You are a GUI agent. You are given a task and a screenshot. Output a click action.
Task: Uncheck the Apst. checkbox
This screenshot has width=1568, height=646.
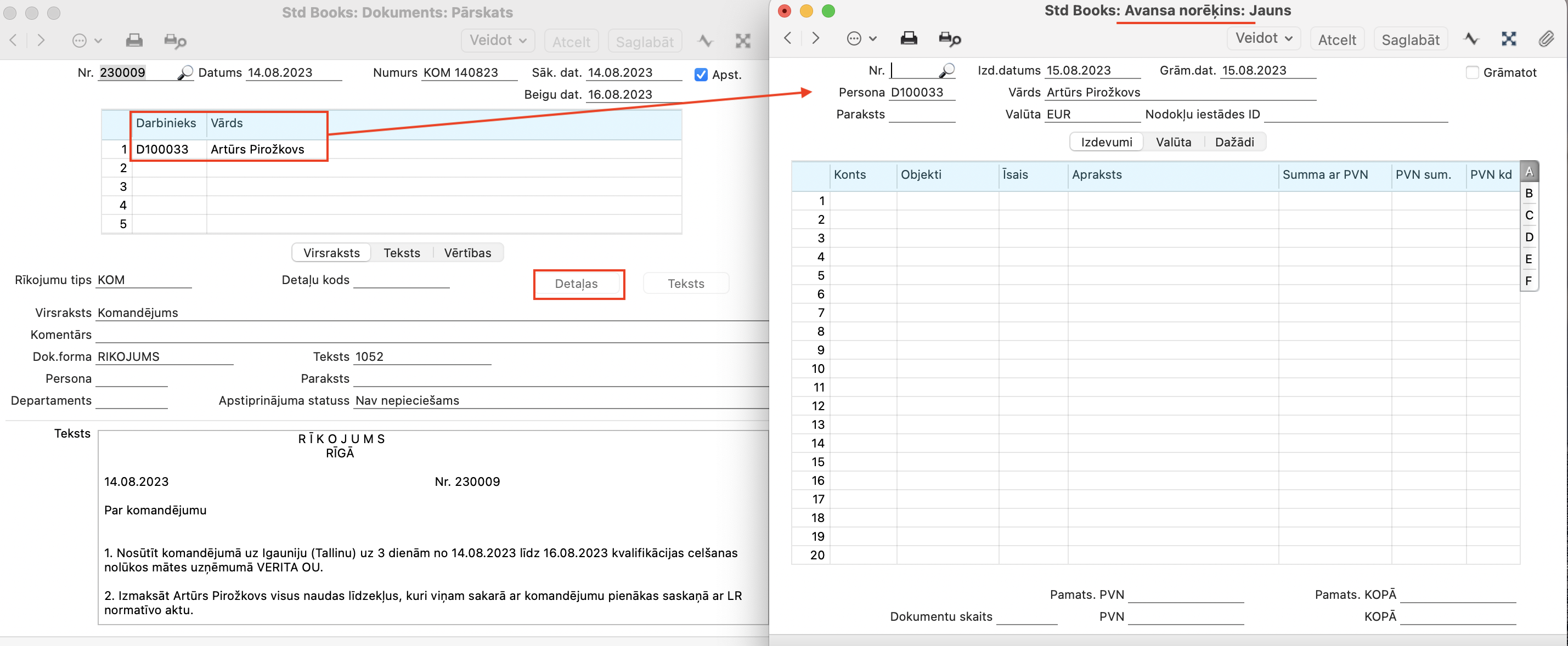coord(701,75)
